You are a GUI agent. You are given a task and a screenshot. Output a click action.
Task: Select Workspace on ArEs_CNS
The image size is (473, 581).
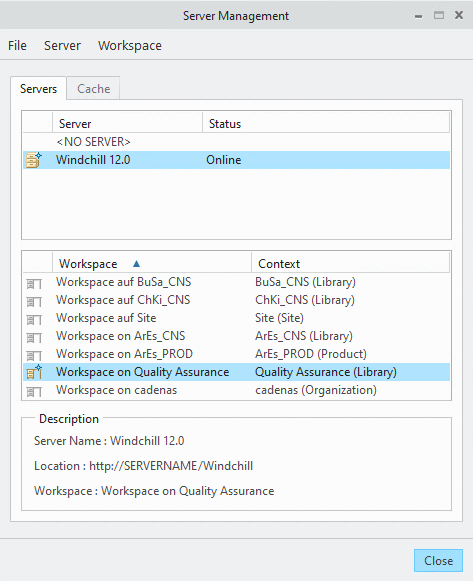[x=120, y=336]
